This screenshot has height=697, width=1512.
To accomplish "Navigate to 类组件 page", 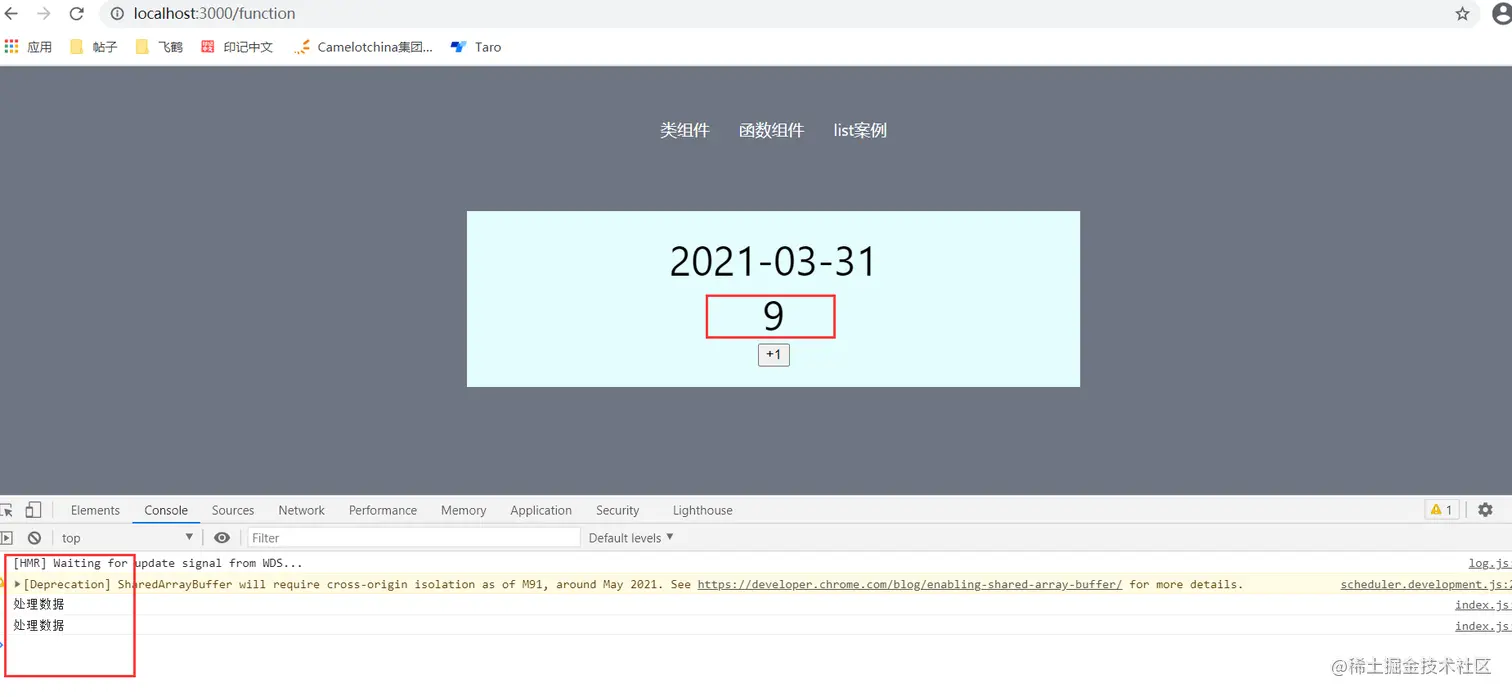I will tap(685, 130).
